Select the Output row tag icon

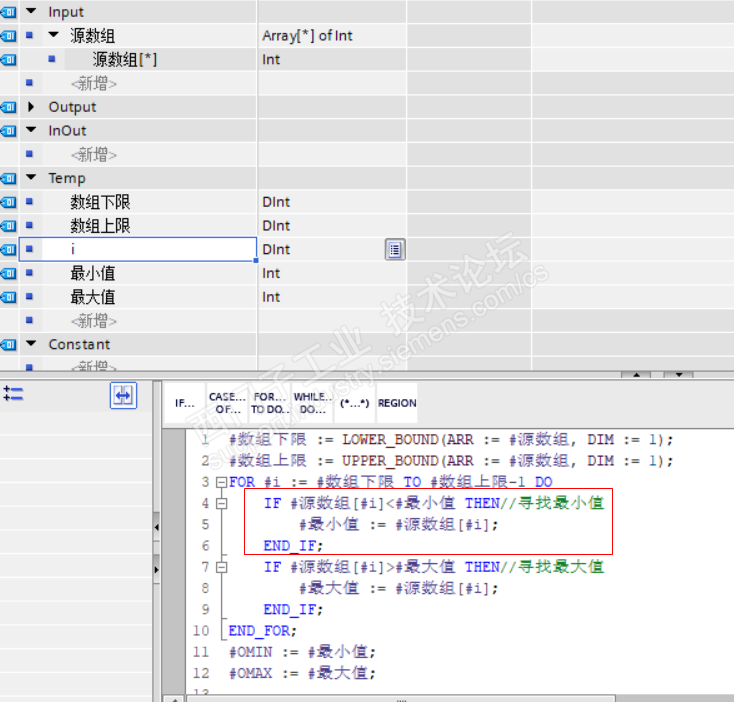(x=8, y=107)
